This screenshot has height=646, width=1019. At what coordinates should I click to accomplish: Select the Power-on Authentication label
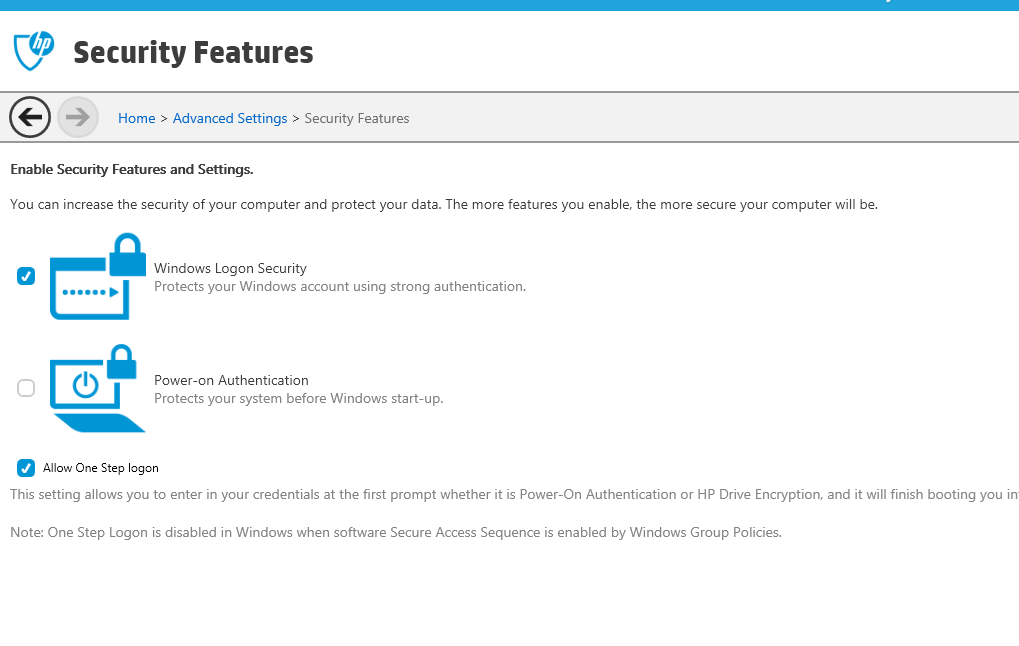(231, 380)
